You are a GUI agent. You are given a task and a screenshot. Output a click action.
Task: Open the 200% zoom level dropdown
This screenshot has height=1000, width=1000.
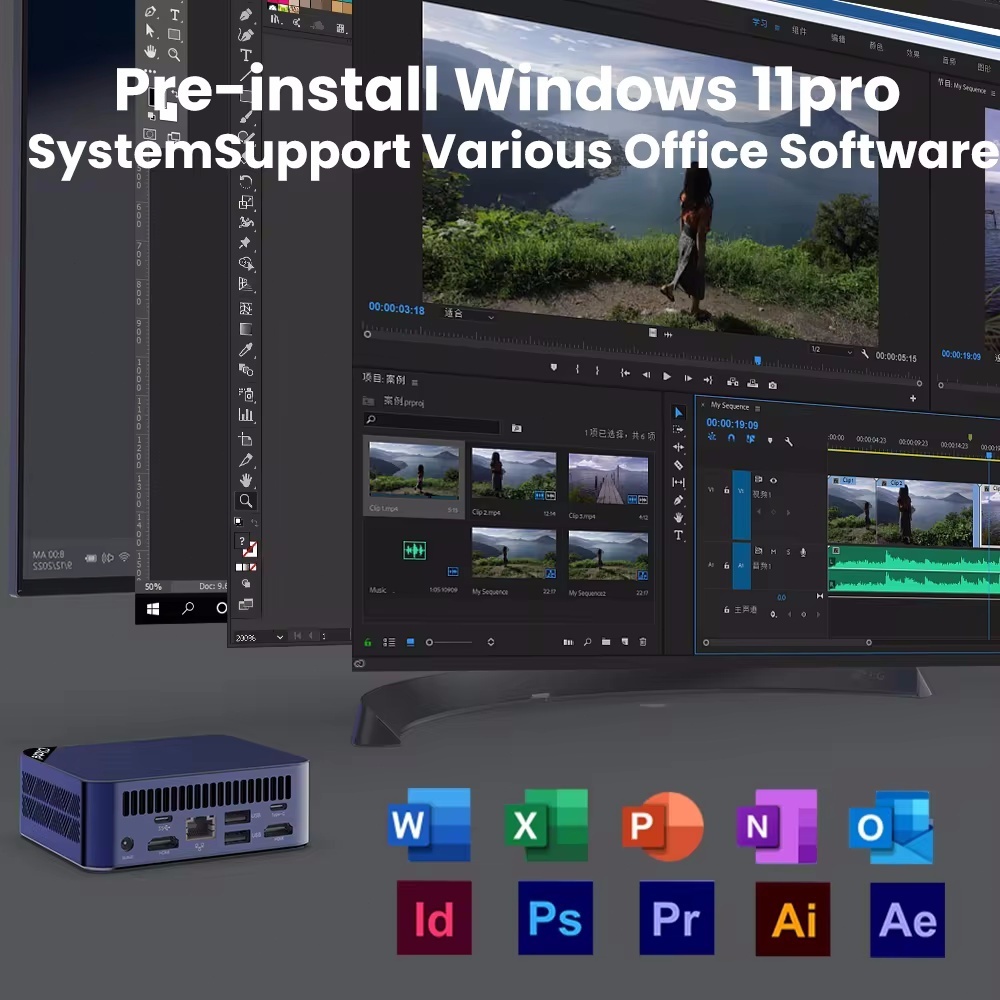279,637
